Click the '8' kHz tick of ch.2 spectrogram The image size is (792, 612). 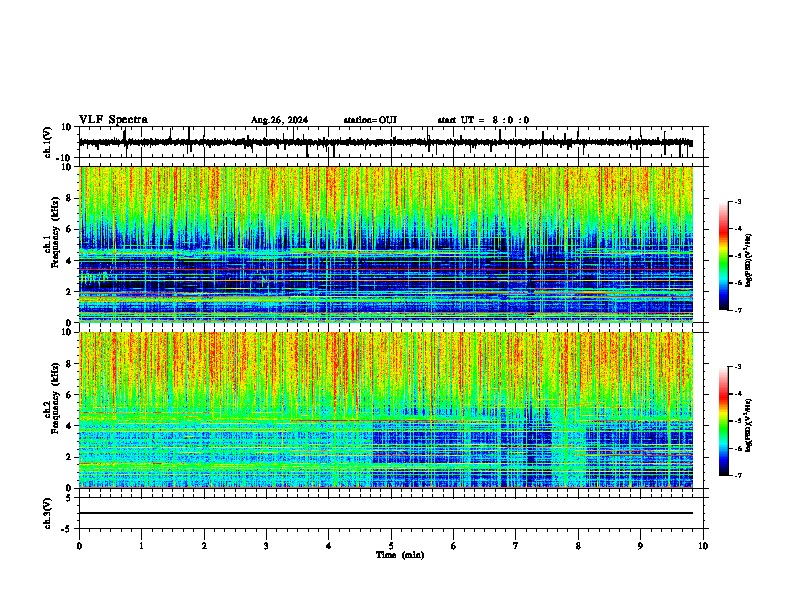[x=70, y=364]
